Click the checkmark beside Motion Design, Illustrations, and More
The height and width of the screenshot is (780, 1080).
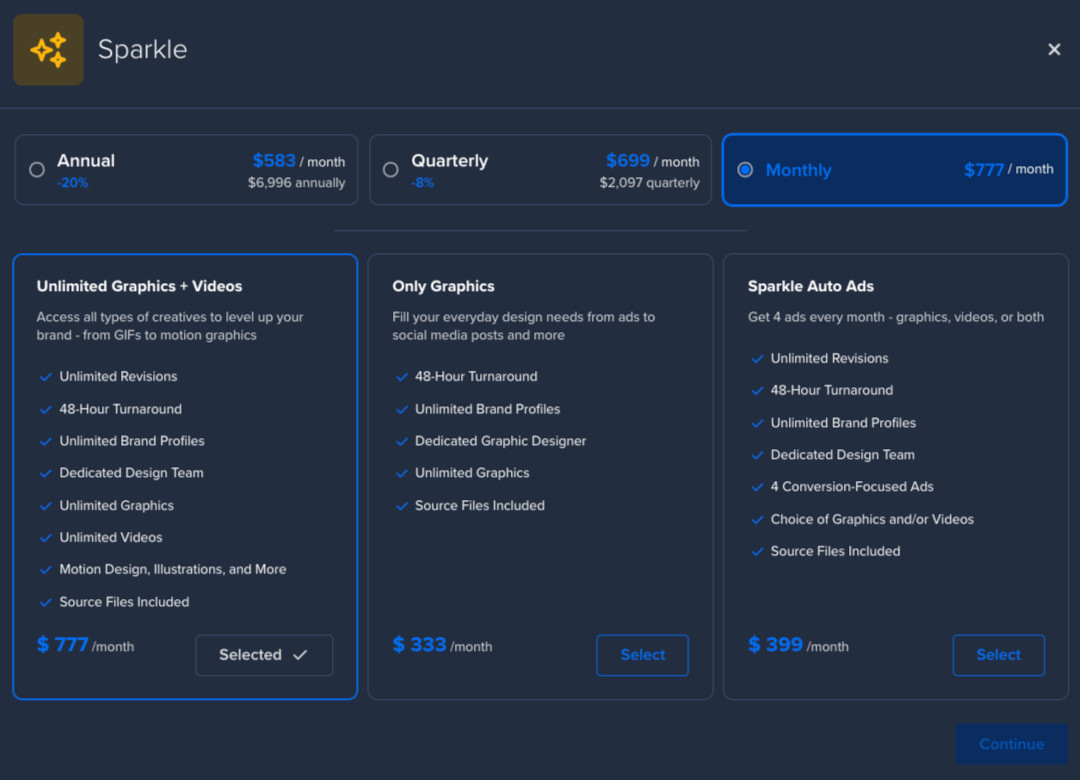tap(45, 570)
